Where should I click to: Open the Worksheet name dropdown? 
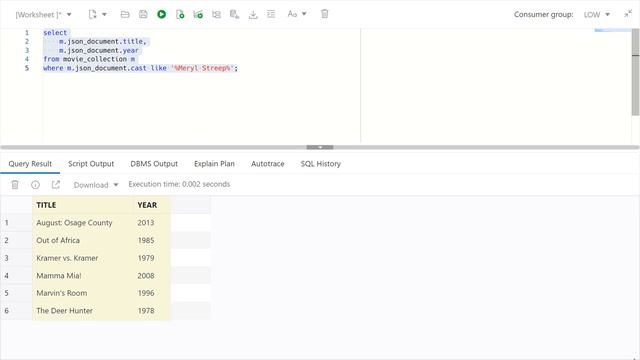click(43, 15)
